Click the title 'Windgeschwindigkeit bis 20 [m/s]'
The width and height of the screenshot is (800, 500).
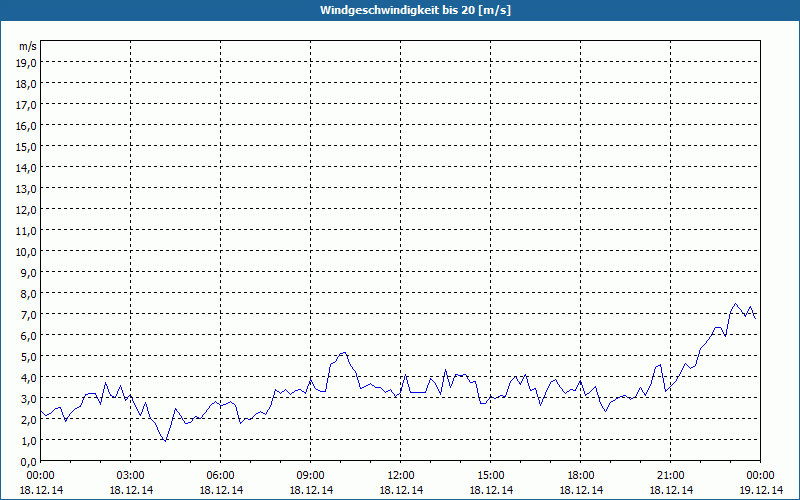tap(415, 10)
